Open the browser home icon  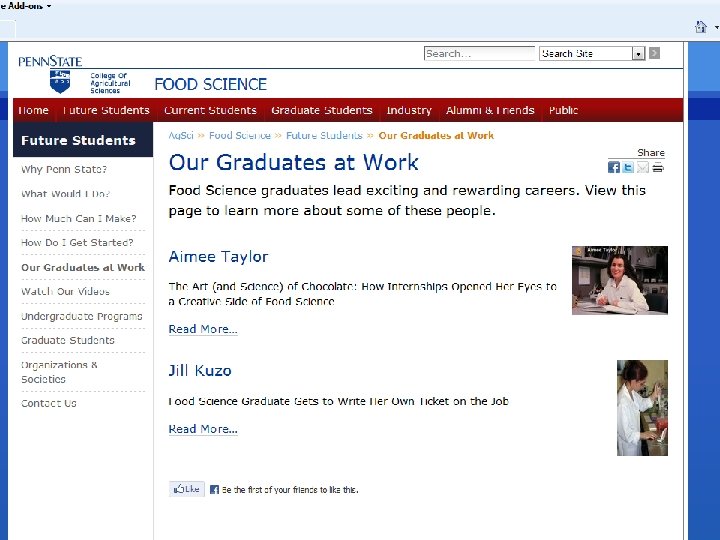point(701,27)
